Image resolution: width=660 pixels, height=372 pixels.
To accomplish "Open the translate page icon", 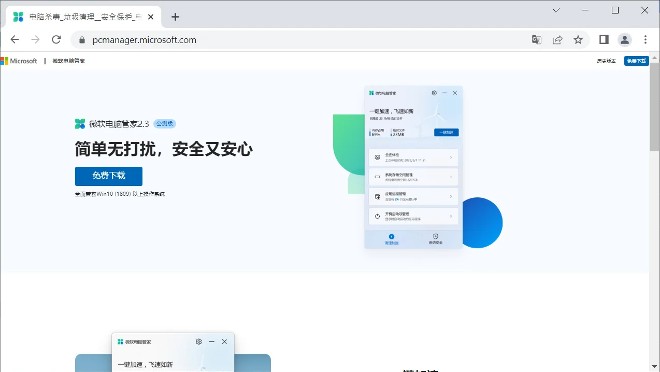I will coord(536,40).
